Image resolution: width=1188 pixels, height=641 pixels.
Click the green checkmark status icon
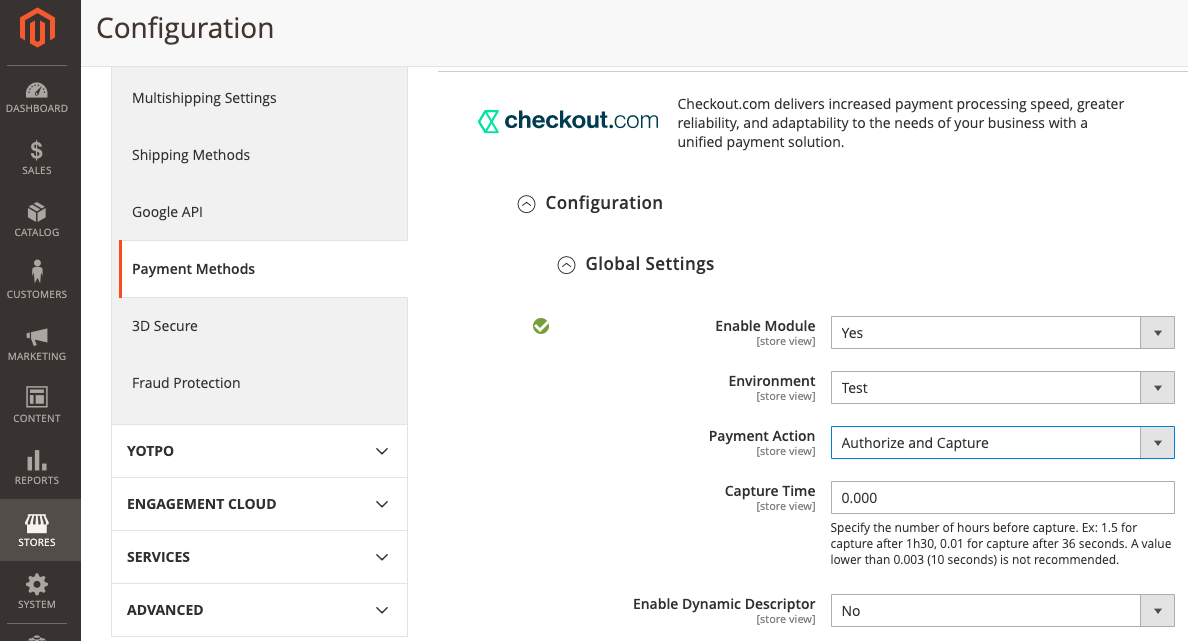pyautogui.click(x=541, y=326)
